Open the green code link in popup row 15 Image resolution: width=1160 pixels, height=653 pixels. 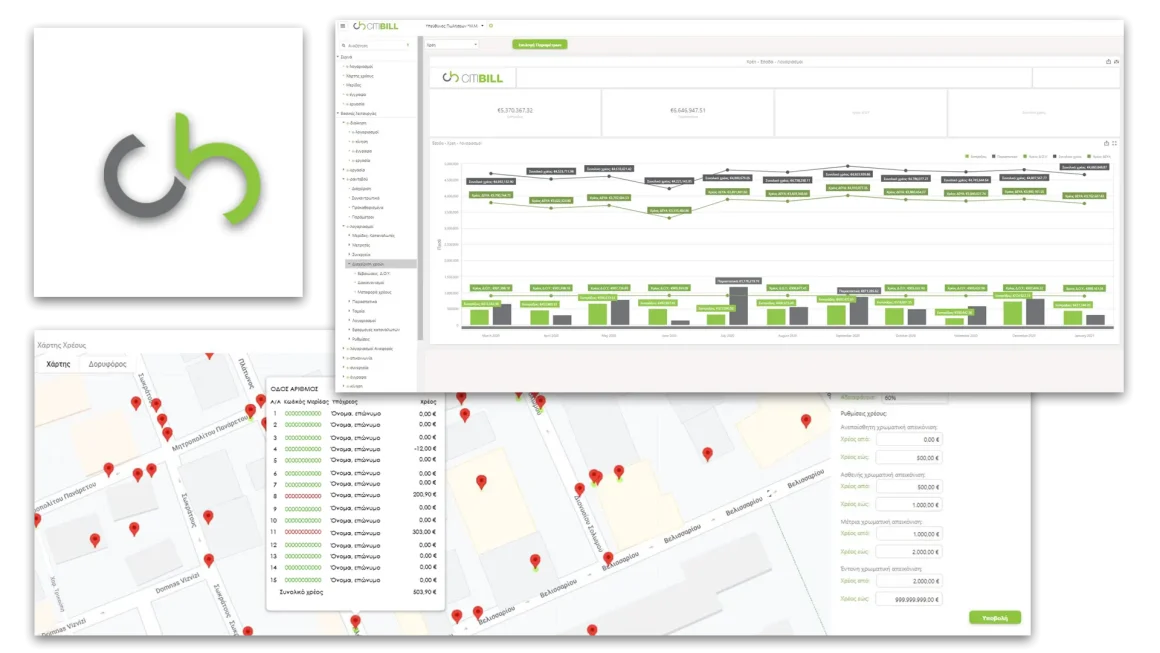pyautogui.click(x=303, y=581)
